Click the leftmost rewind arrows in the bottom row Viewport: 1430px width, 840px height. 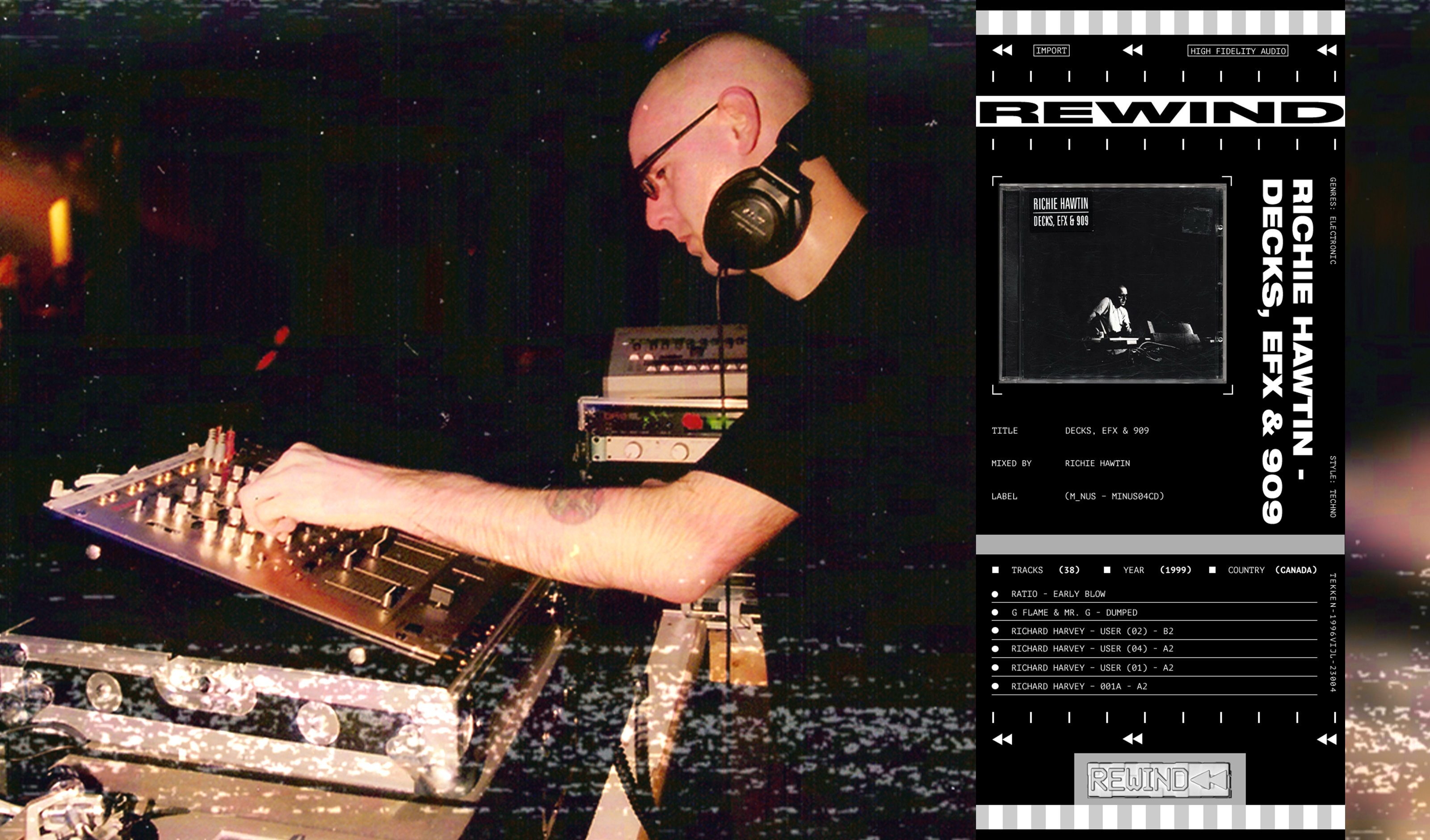1002,739
